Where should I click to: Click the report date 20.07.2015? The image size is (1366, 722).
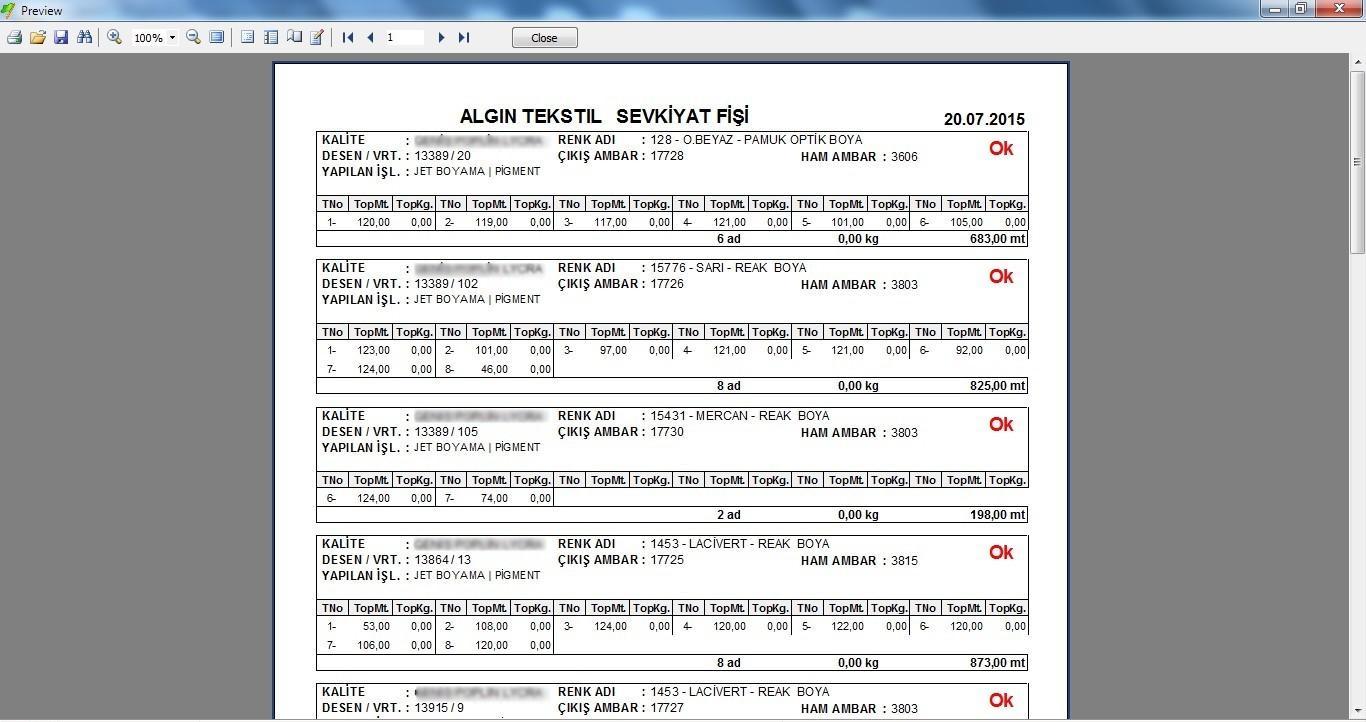(984, 120)
